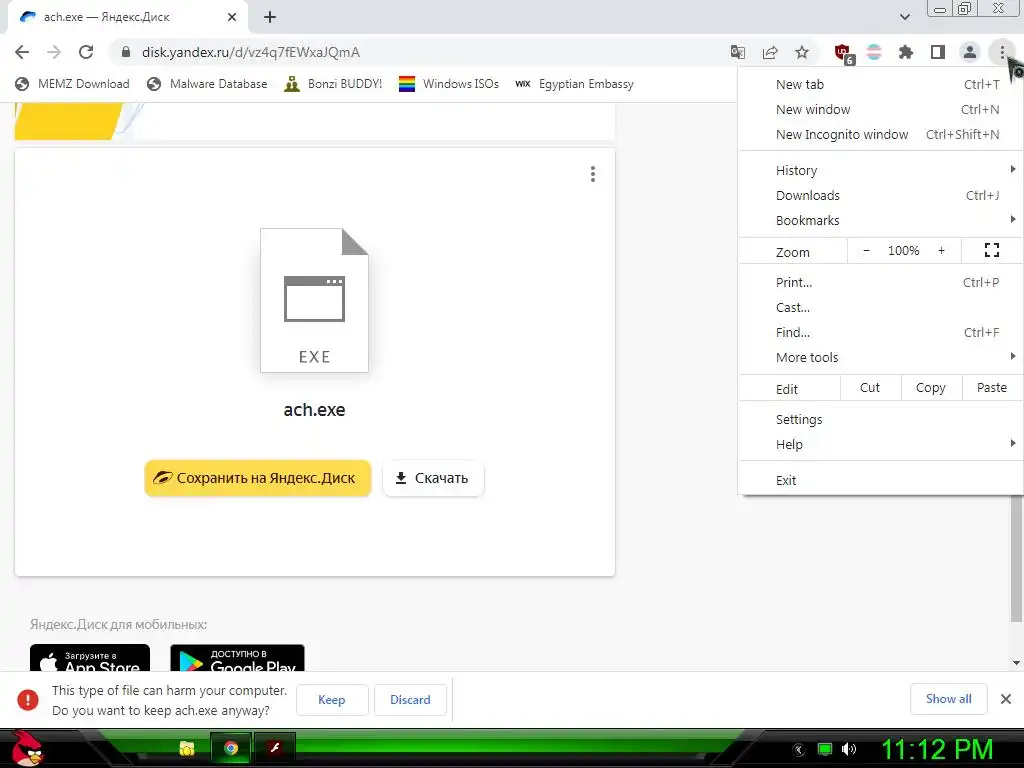This screenshot has height=768, width=1024.
Task: Open the Google Translate page icon
Action: (737, 52)
